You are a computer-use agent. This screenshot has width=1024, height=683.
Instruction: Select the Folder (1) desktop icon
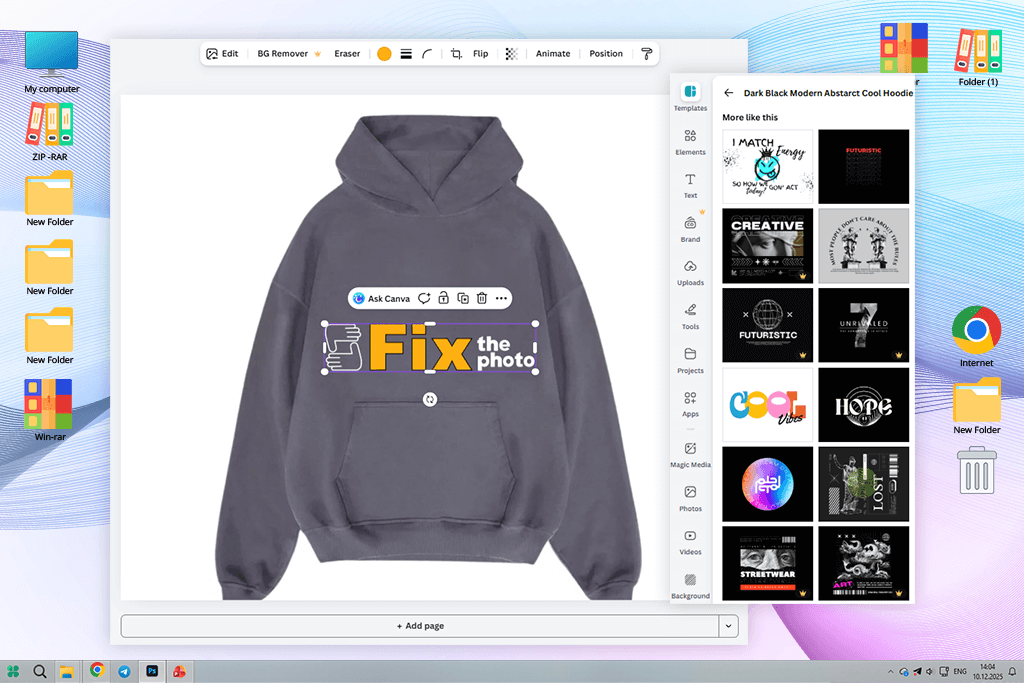click(x=978, y=57)
